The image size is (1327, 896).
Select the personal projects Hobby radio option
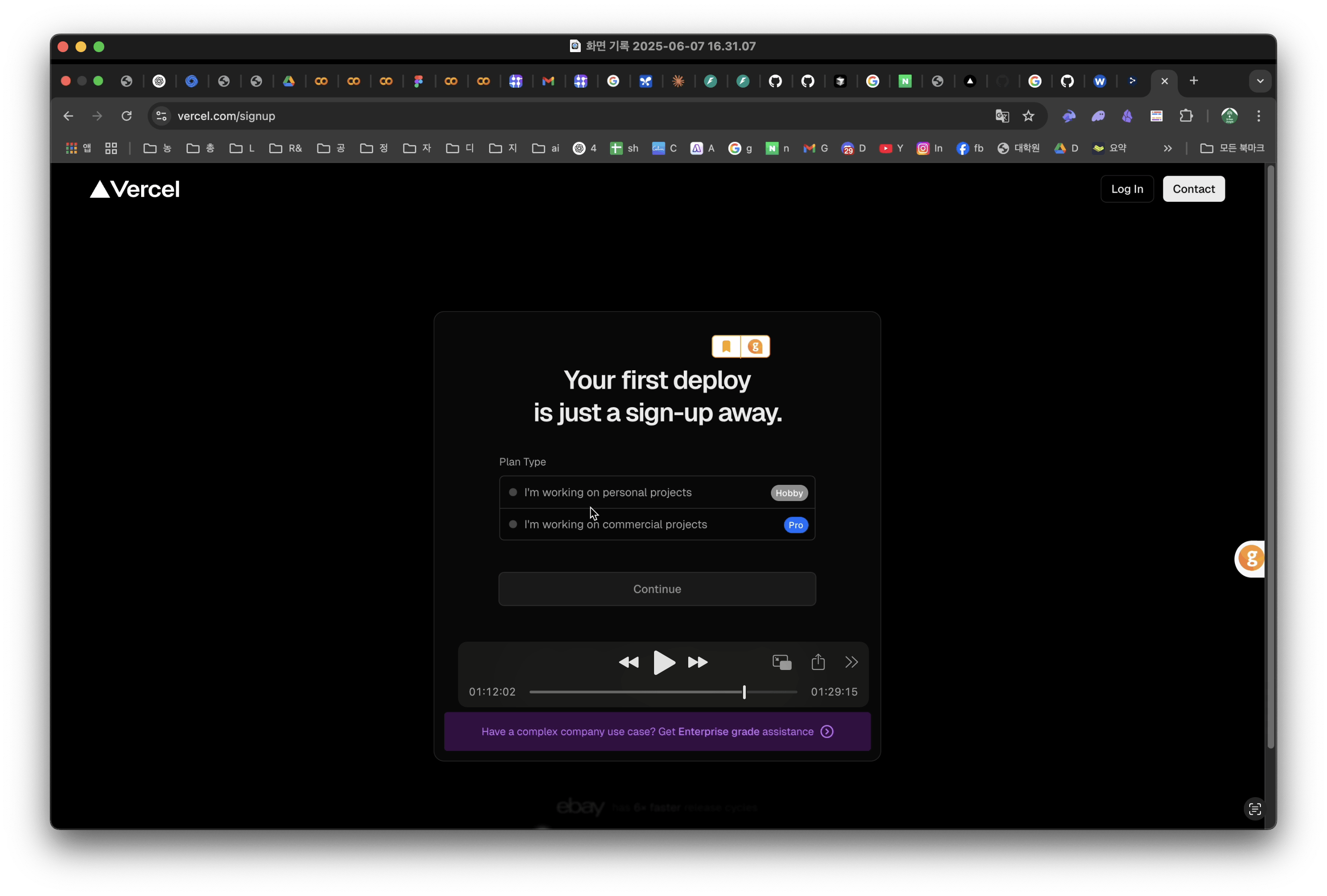pyautogui.click(x=657, y=492)
